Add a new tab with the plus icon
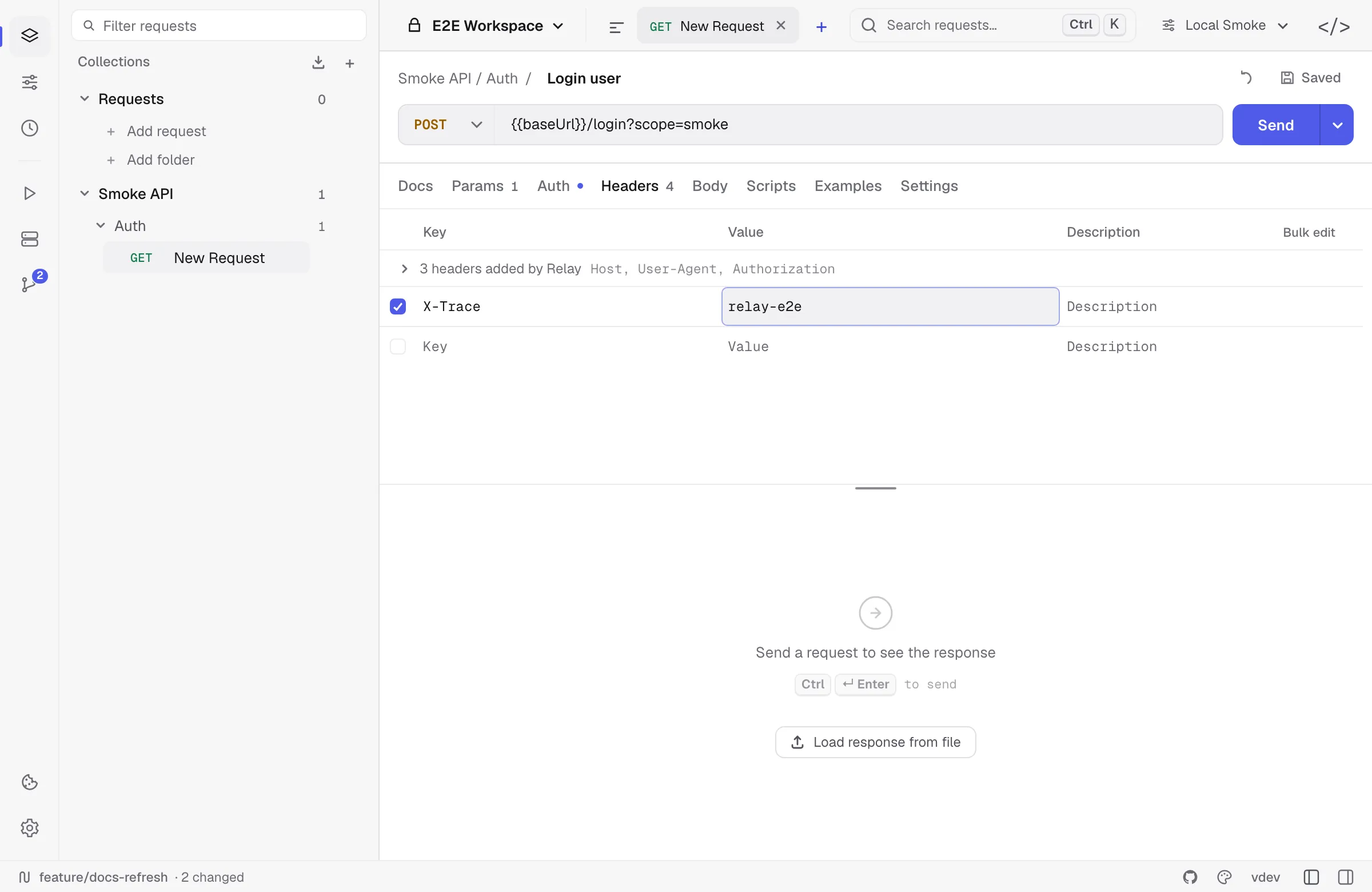Viewport: 1372px width, 892px height. 821,26
